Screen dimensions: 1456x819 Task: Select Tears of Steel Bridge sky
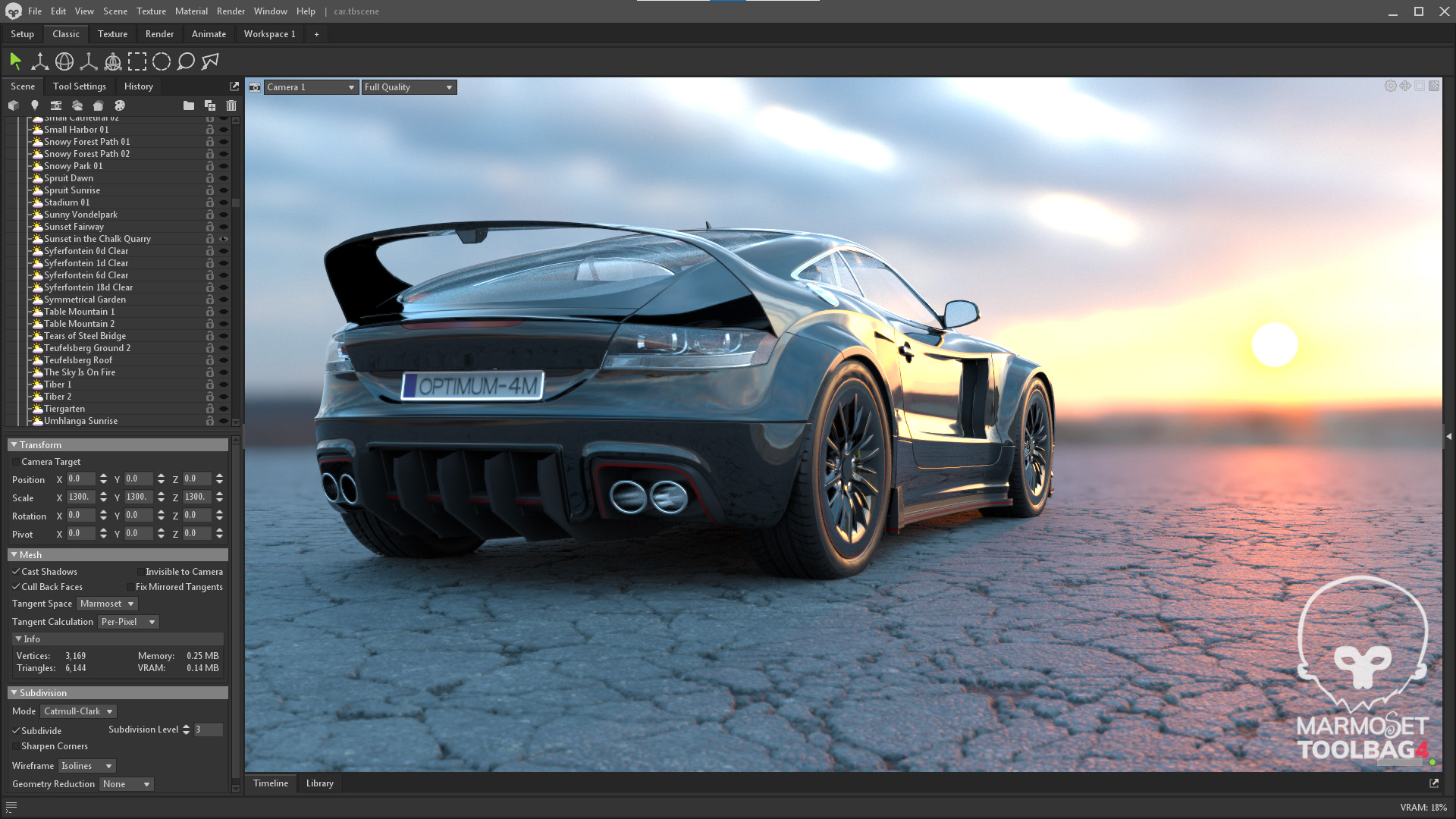click(85, 336)
